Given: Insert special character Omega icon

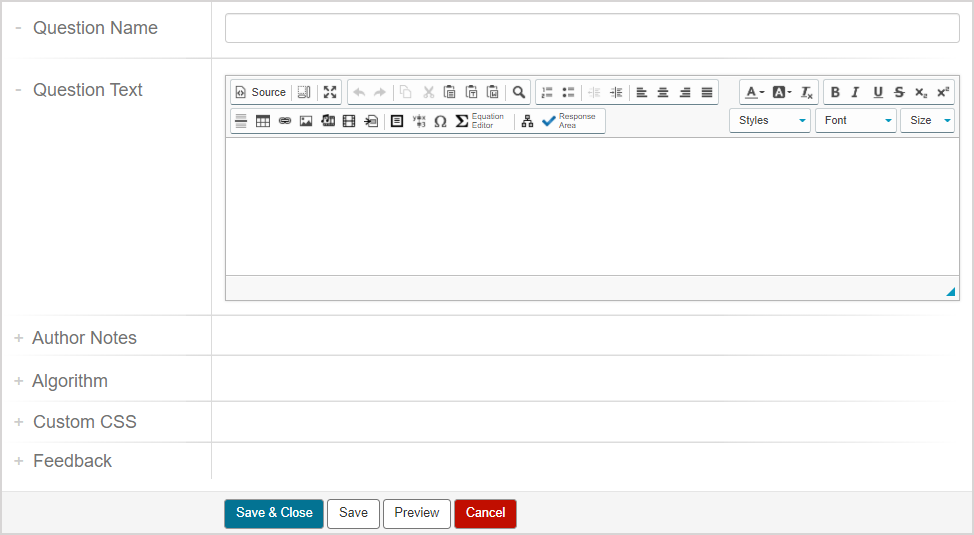Looking at the screenshot, I should click(x=440, y=121).
